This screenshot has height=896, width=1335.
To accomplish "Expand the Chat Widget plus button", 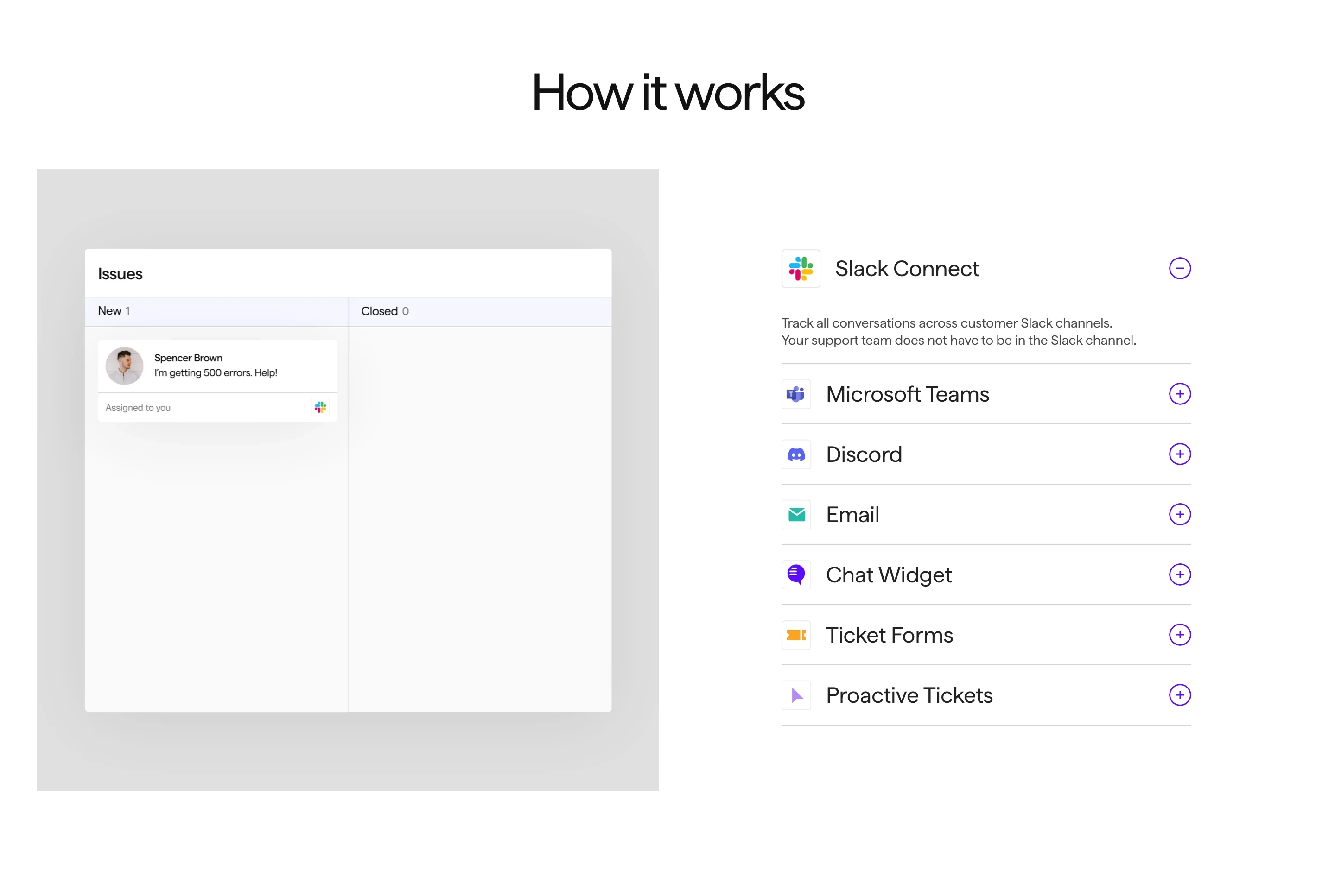I will 1179,574.
